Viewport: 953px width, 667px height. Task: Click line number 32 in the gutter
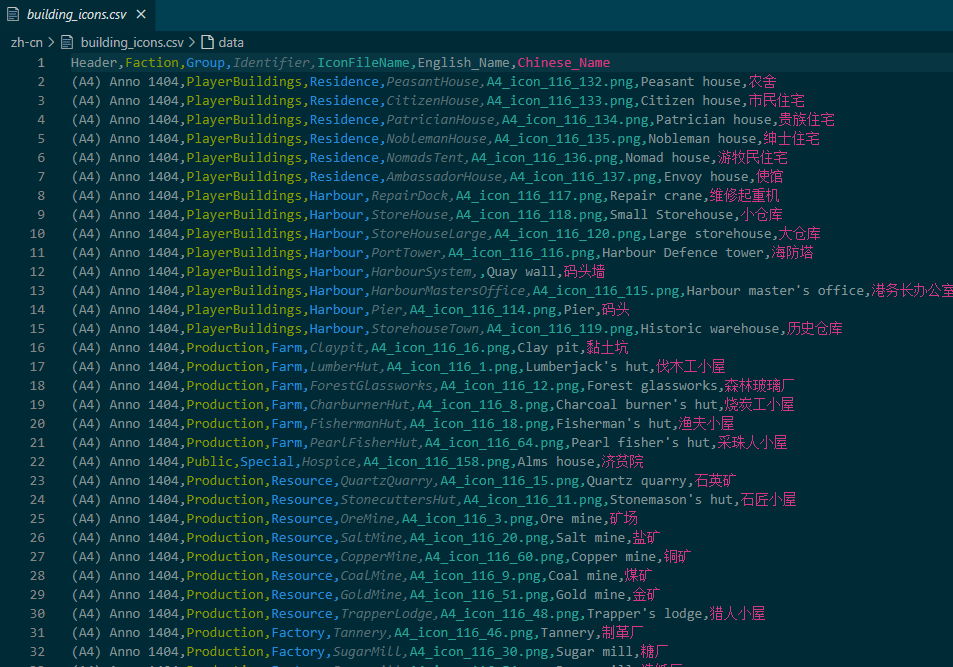point(37,652)
